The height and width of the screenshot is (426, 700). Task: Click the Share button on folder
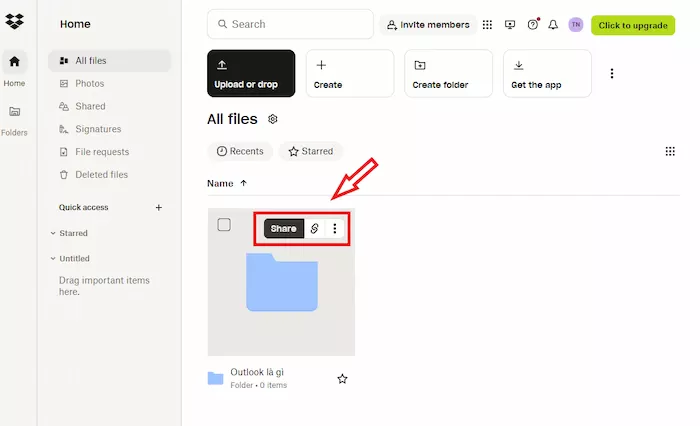click(x=283, y=229)
